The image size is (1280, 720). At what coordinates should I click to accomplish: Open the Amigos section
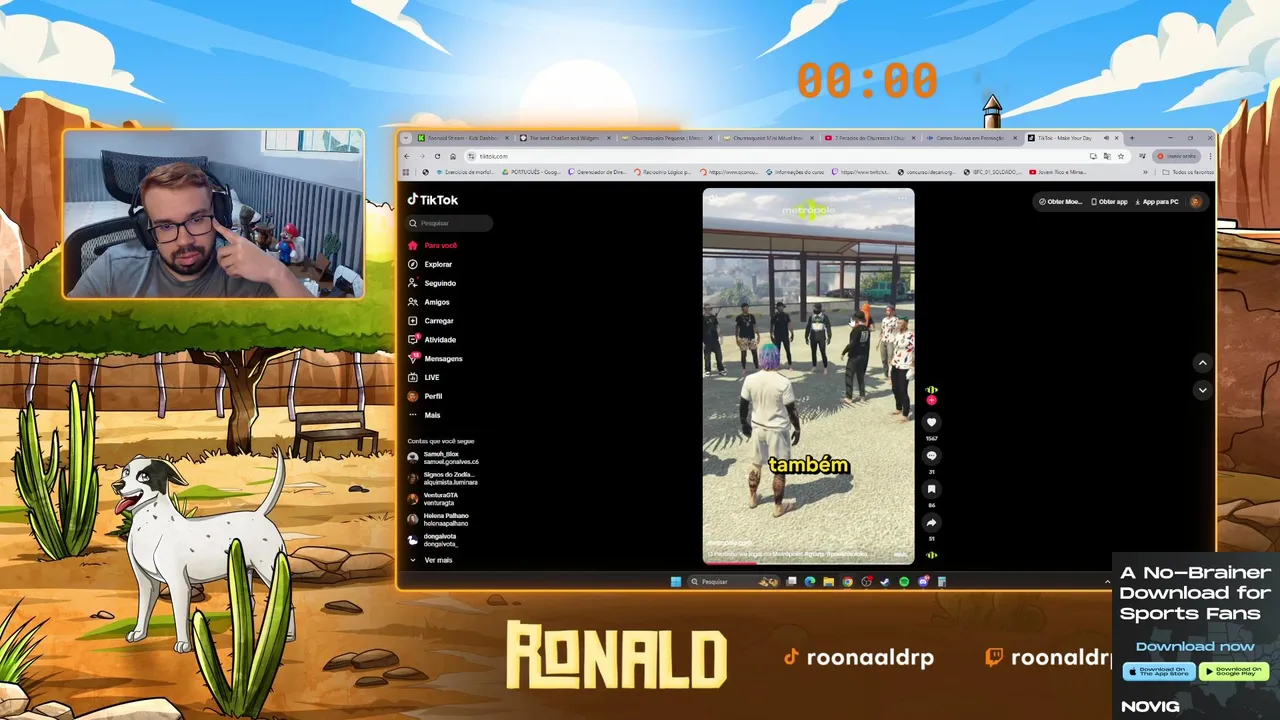(x=429, y=302)
